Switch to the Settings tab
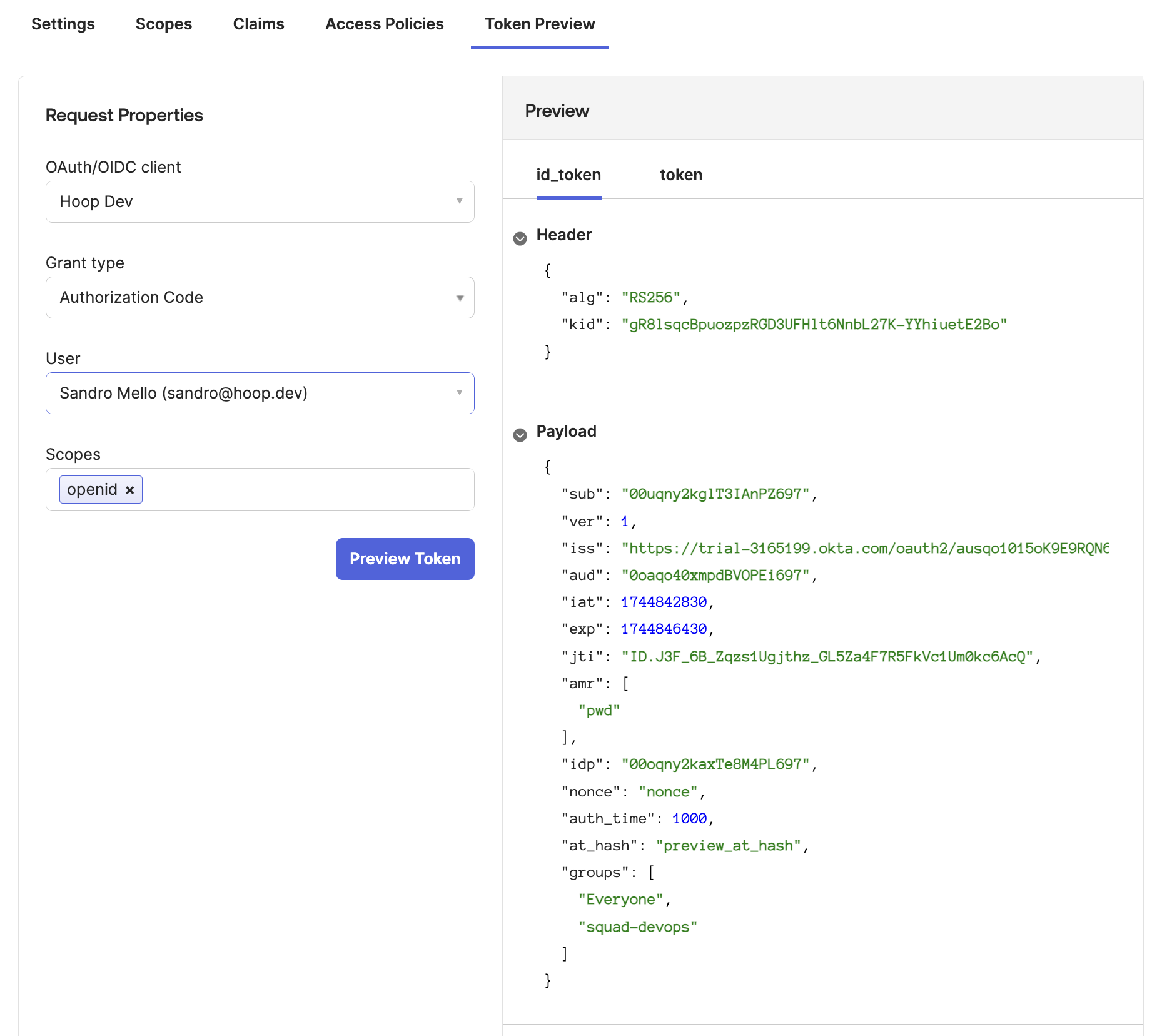The image size is (1157, 1036). tap(63, 24)
